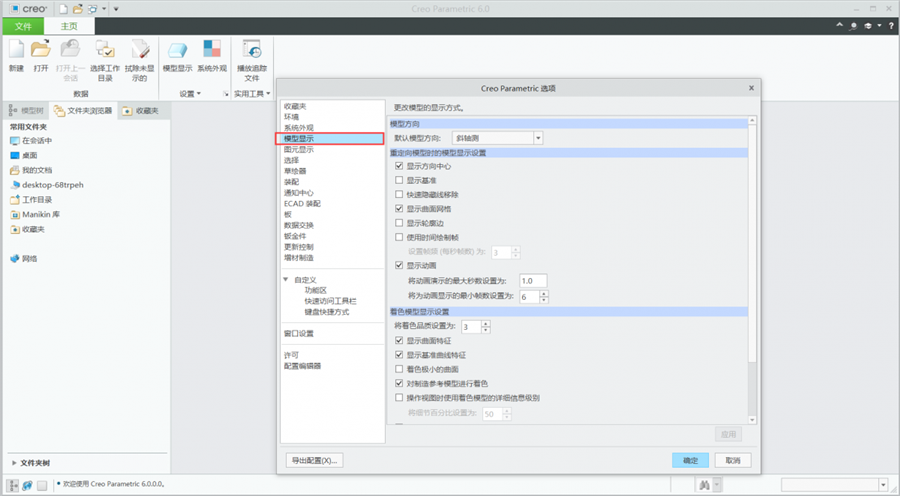Click the new file icon in quick access toolbar

[64, 9]
